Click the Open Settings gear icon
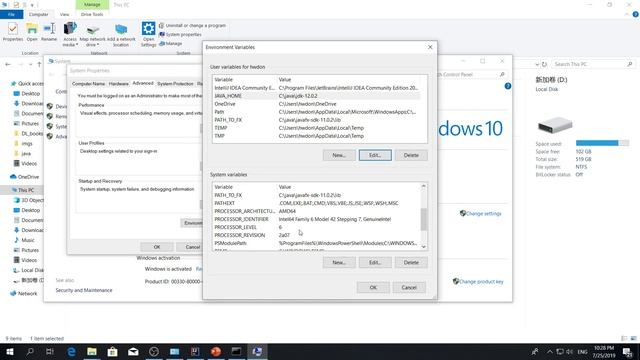 149,34
